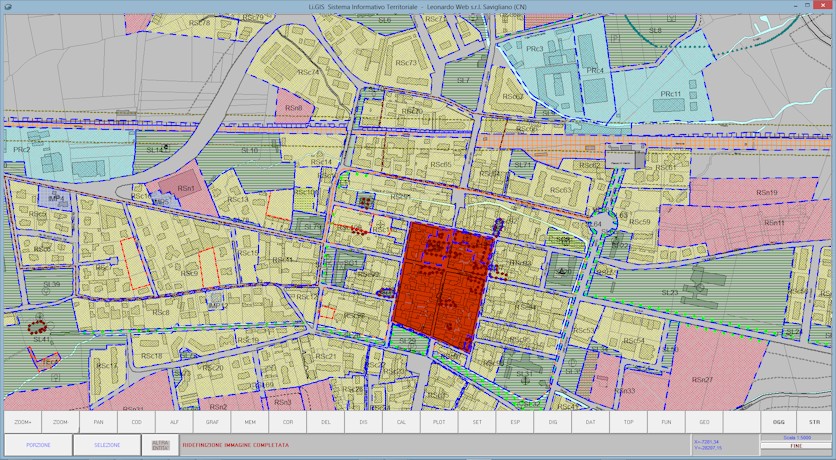The image size is (836, 460).
Task: Open the PLOT function
Action: [x=439, y=423]
